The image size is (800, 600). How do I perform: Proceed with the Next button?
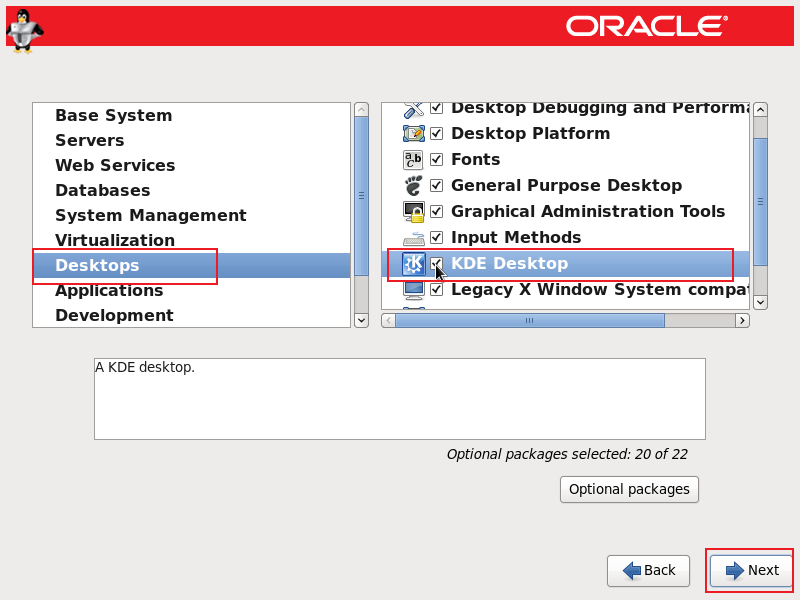(751, 570)
